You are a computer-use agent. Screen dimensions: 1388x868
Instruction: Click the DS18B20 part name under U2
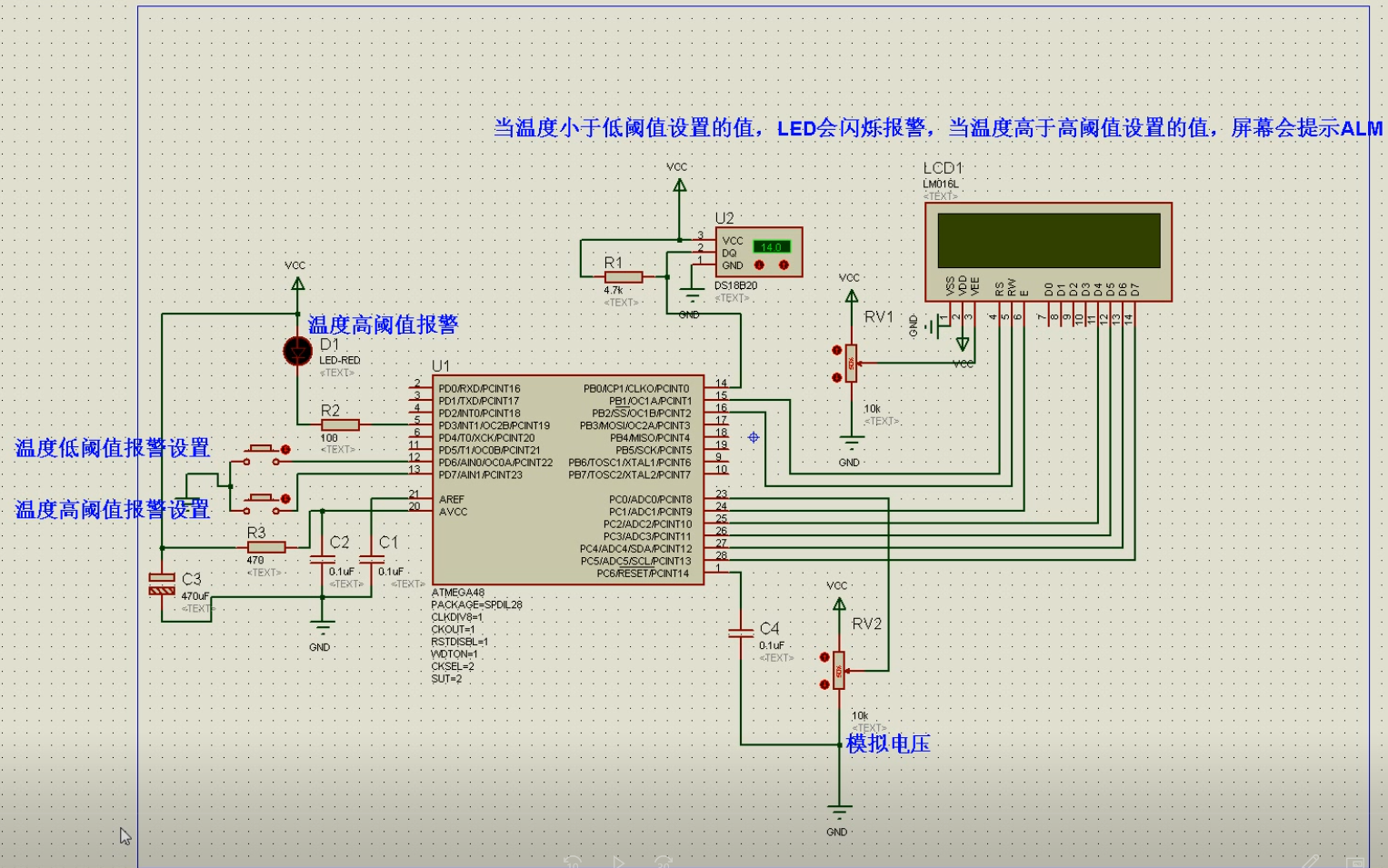point(735,285)
